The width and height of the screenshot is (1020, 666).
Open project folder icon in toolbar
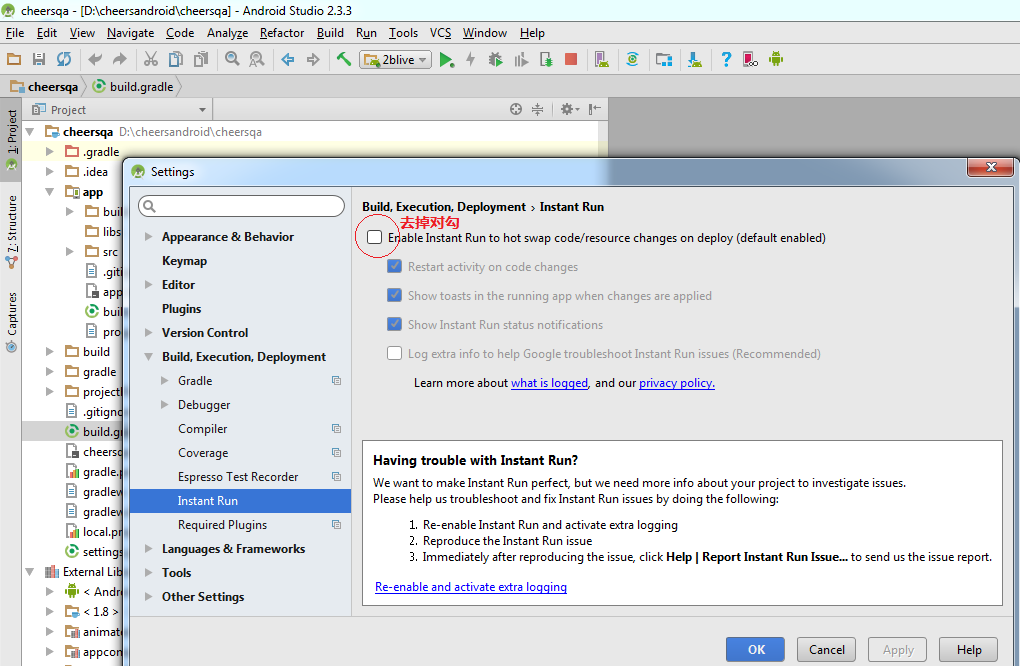(14, 60)
